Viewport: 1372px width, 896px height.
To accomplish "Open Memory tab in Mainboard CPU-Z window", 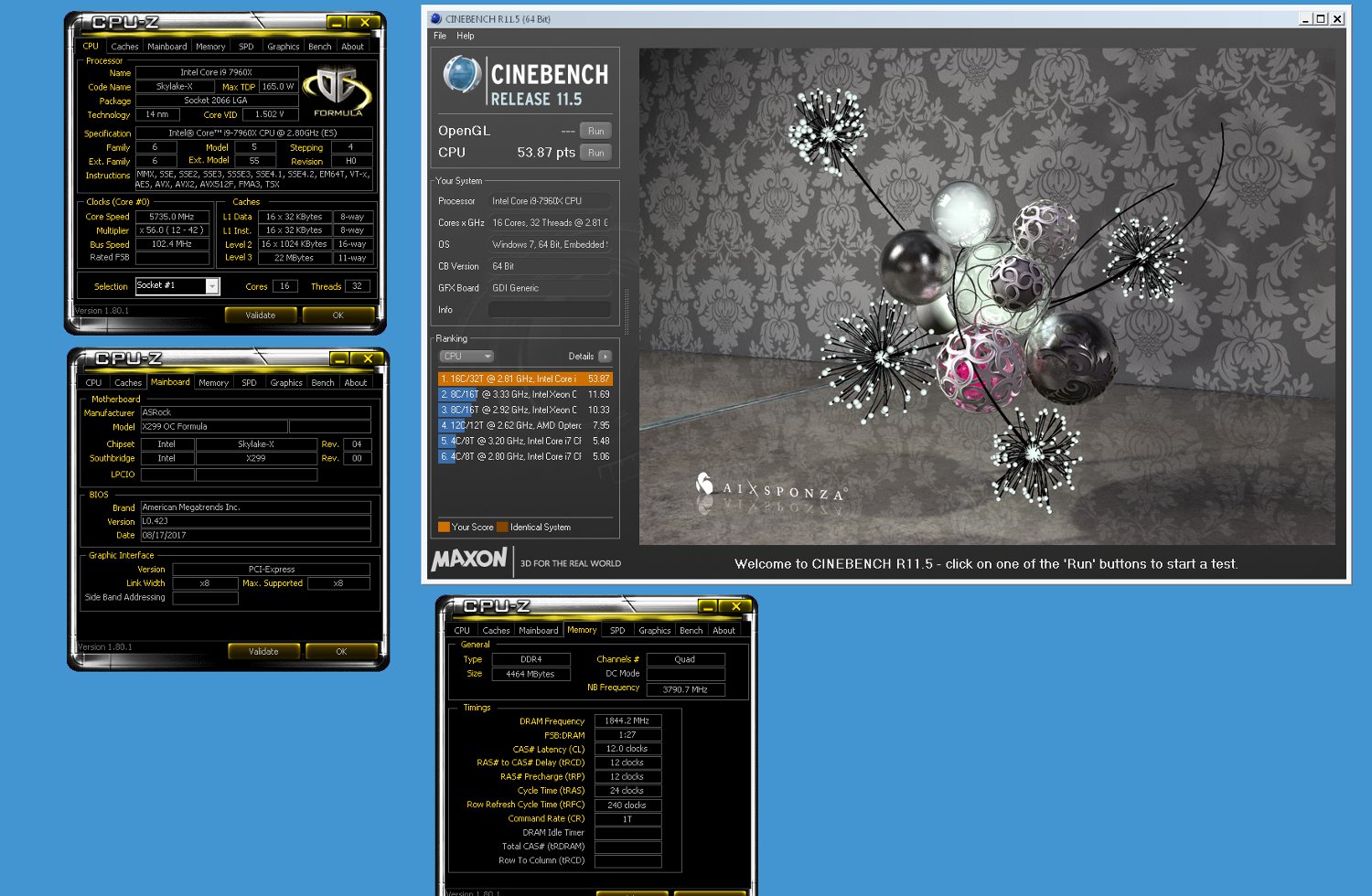I will [213, 383].
